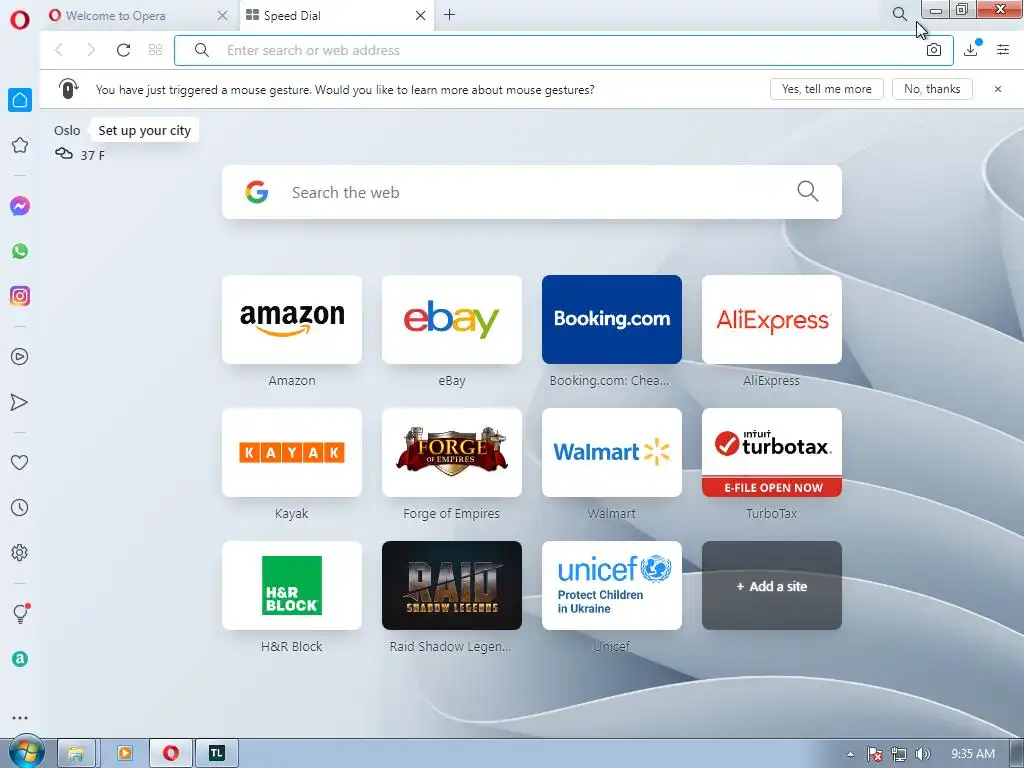Click the Google search magnifier icon
This screenshot has height=768, width=1024.
pos(808,191)
